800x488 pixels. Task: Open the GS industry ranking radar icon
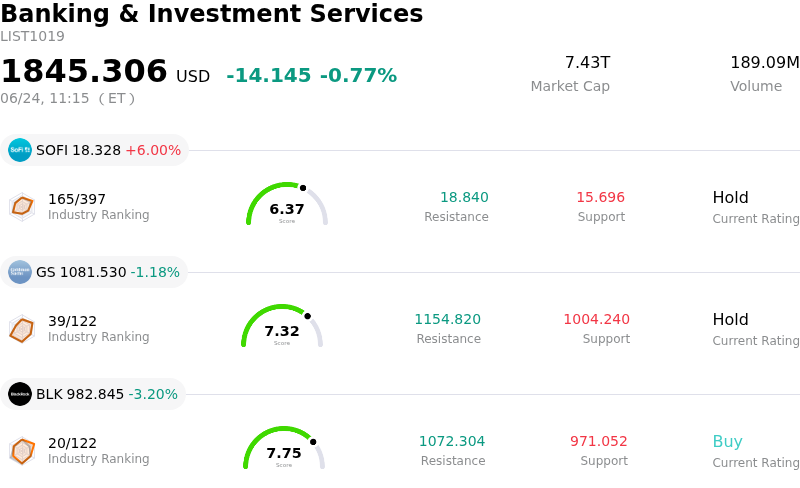point(22,329)
